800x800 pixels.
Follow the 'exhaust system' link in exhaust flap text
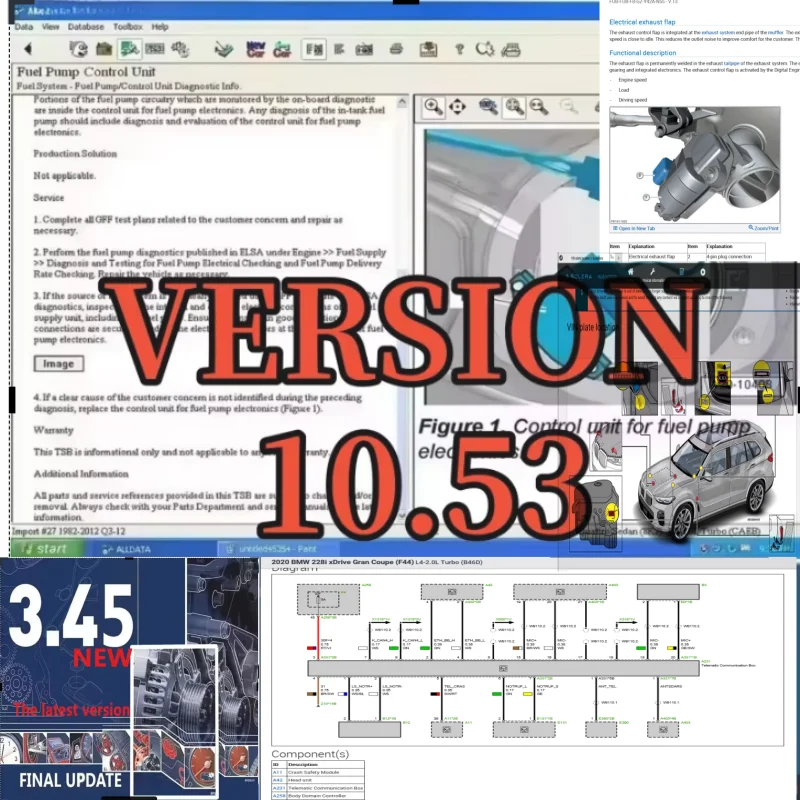tap(718, 33)
